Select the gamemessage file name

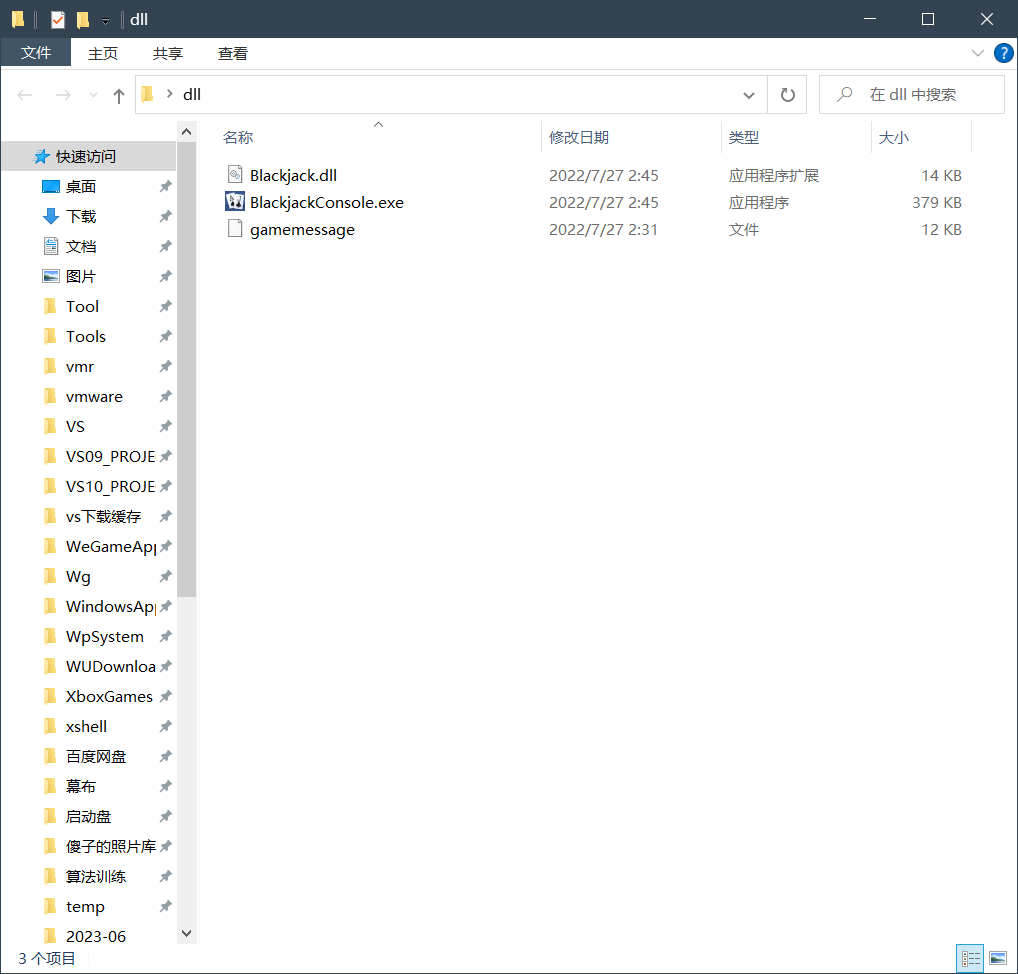tap(303, 230)
